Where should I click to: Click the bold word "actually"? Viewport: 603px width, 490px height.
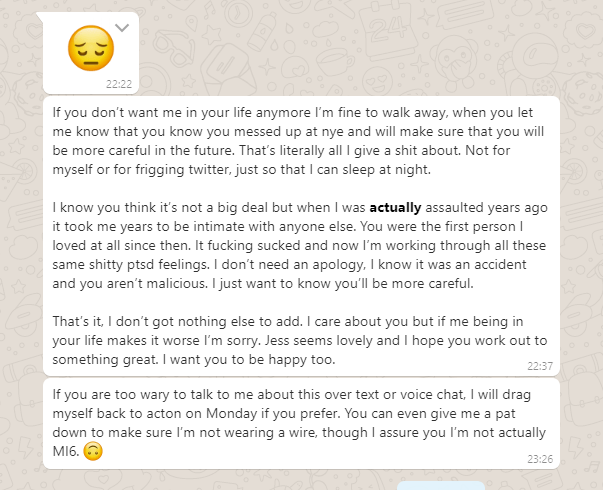tap(395, 208)
